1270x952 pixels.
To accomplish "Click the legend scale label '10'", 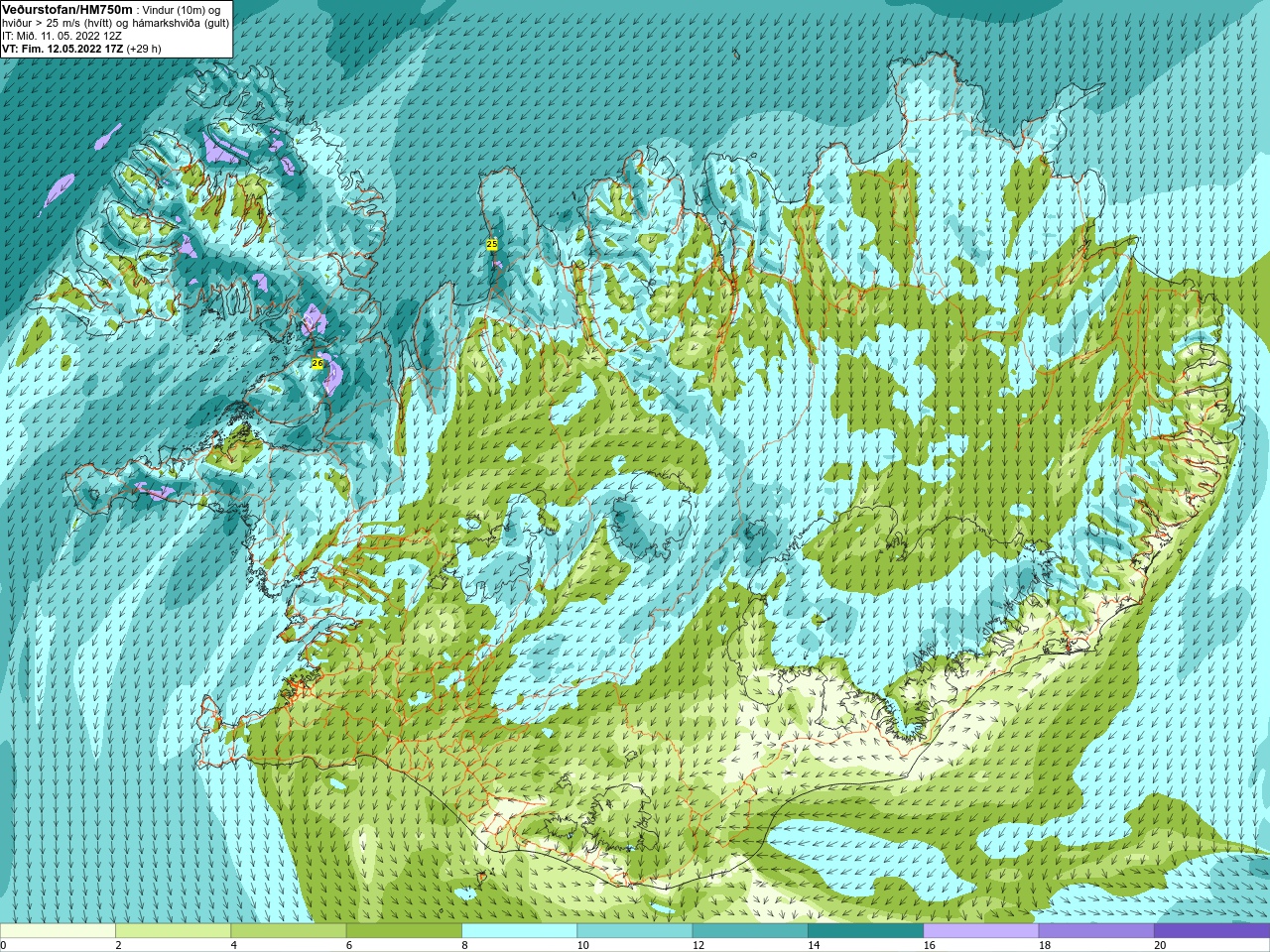I will 582,945.
